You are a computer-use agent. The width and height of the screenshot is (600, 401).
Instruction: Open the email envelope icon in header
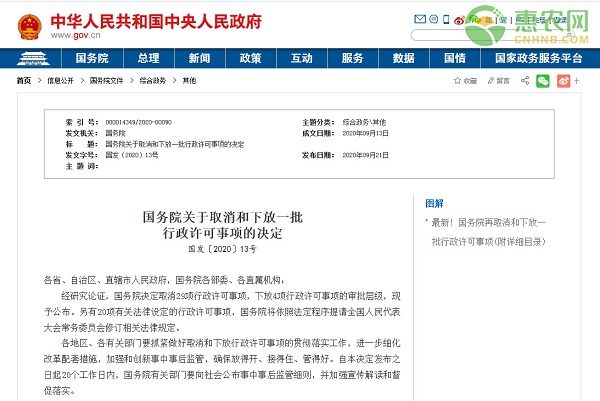pos(420,19)
